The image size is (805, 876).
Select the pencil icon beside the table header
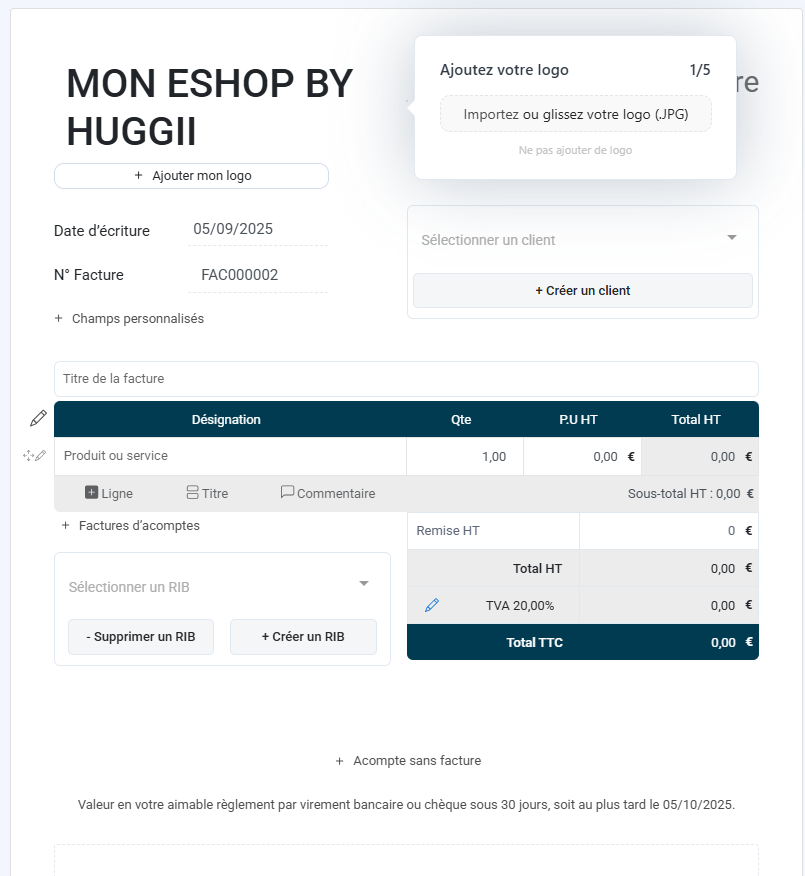coord(37,418)
